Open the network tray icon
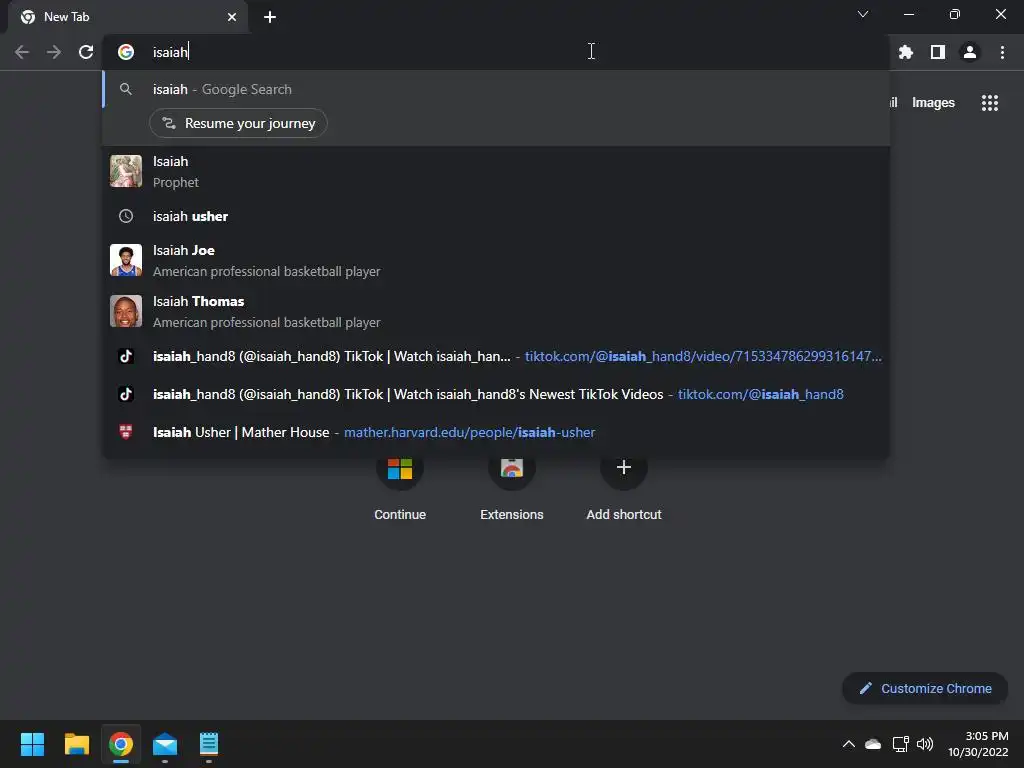The width and height of the screenshot is (1024, 768). (x=901, y=744)
